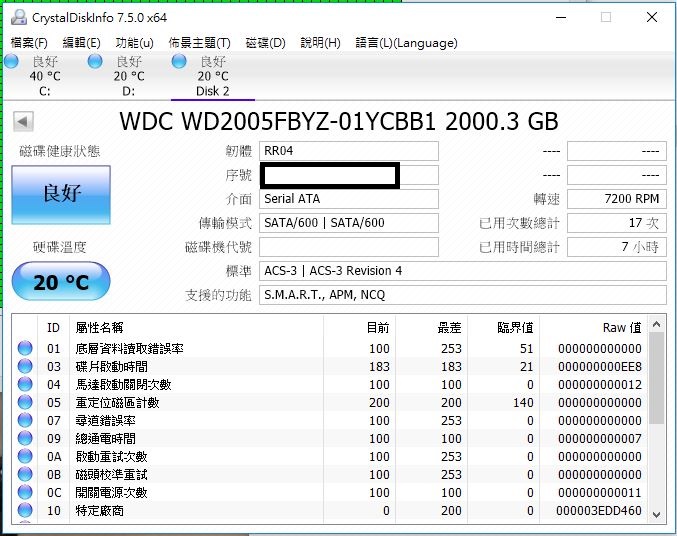Viewport: 677px width, 536px height.
Task: Open the 功能(u) menu
Action: click(x=134, y=43)
